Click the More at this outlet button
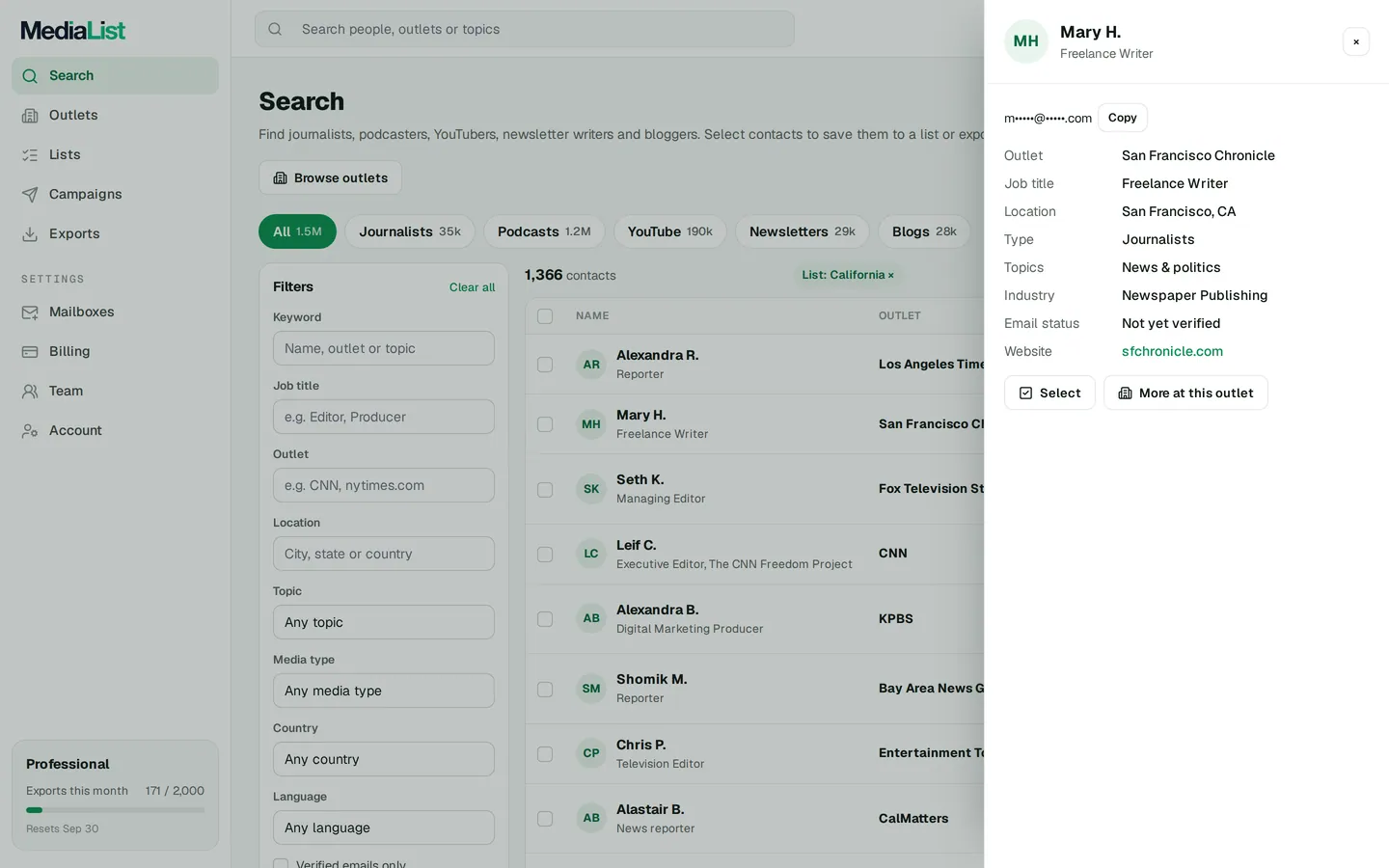This screenshot has width=1389, height=868. coord(1185,393)
